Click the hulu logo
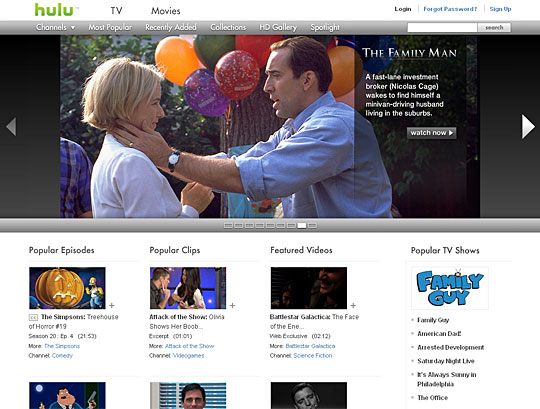Image resolution: width=540 pixels, height=409 pixels. [54, 9]
